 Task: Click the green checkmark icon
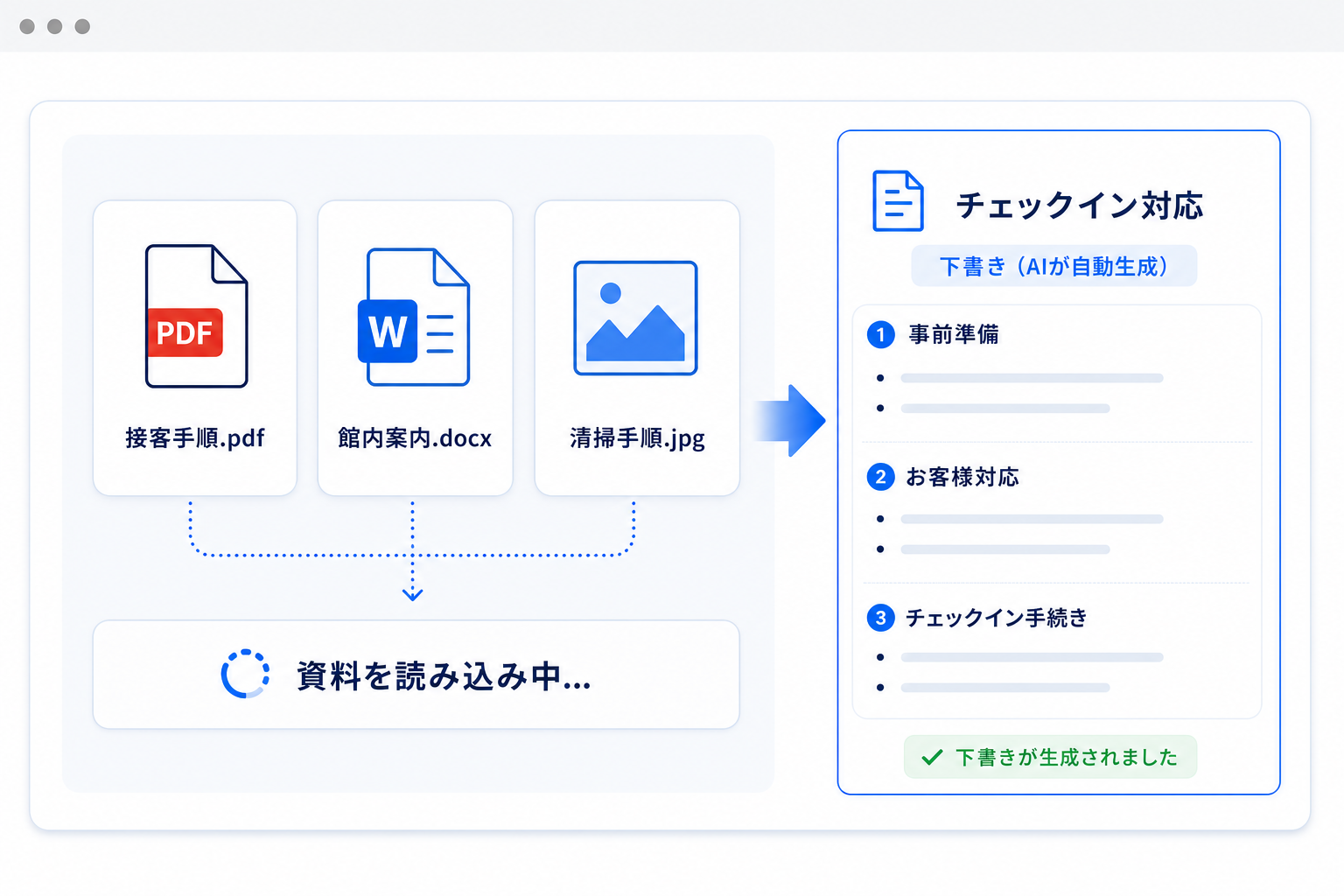point(932,757)
